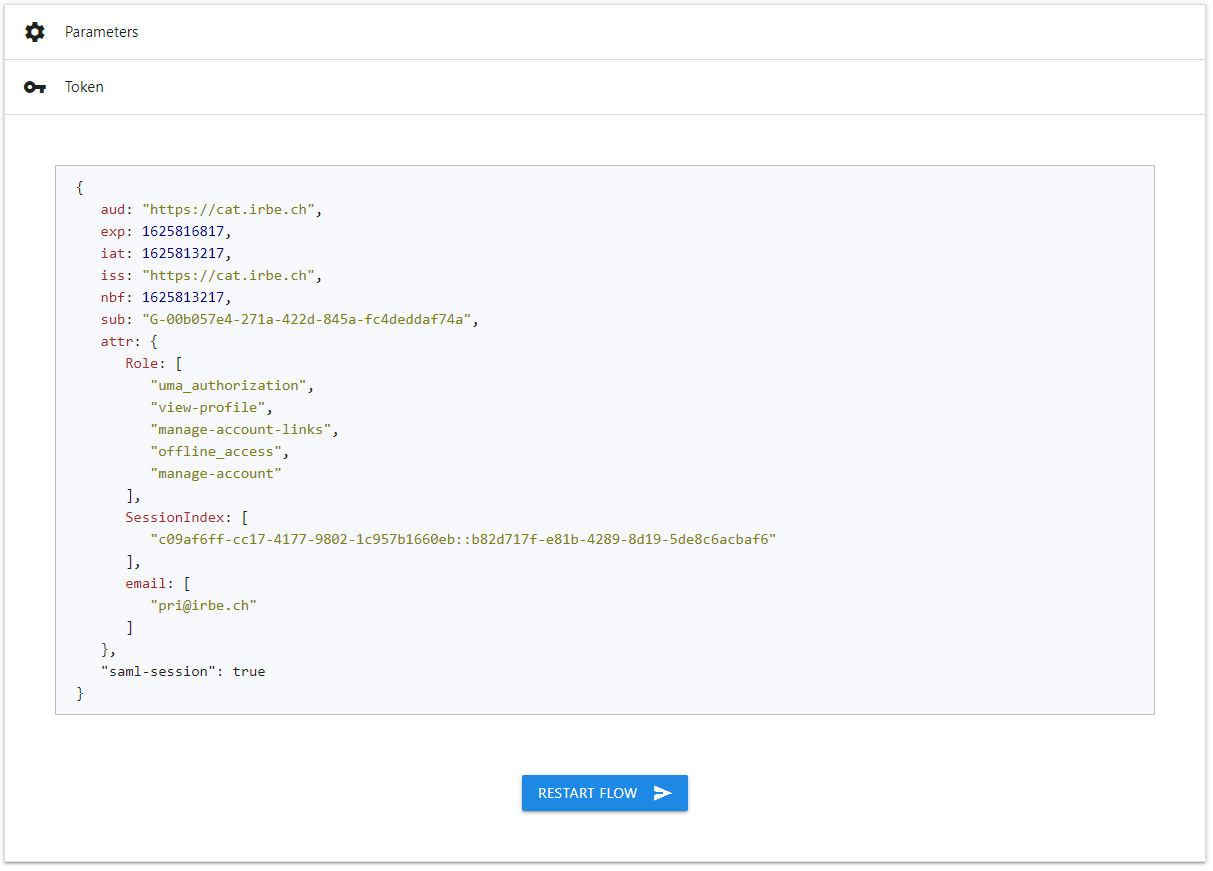This screenshot has width=1213, height=871.
Task: Click the "iss" key label
Action: point(113,276)
